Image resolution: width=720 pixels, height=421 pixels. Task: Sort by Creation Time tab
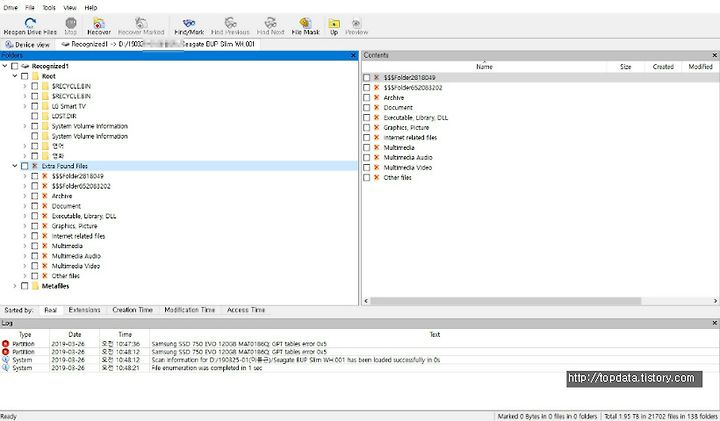point(132,310)
